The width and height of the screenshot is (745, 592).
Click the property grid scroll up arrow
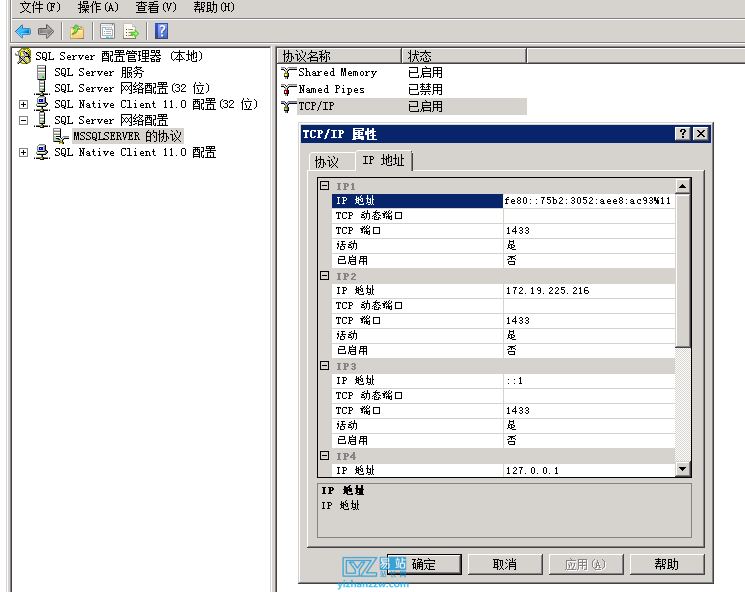683,186
